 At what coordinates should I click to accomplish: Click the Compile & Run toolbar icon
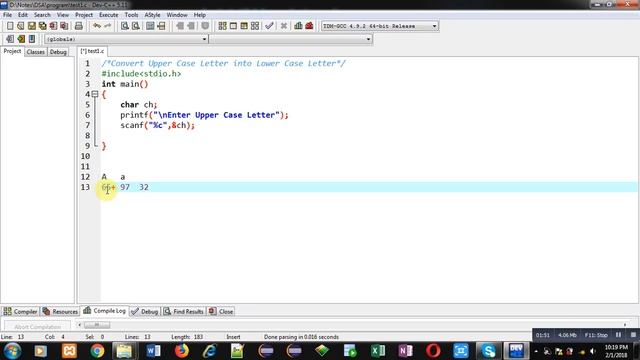tap(244, 26)
